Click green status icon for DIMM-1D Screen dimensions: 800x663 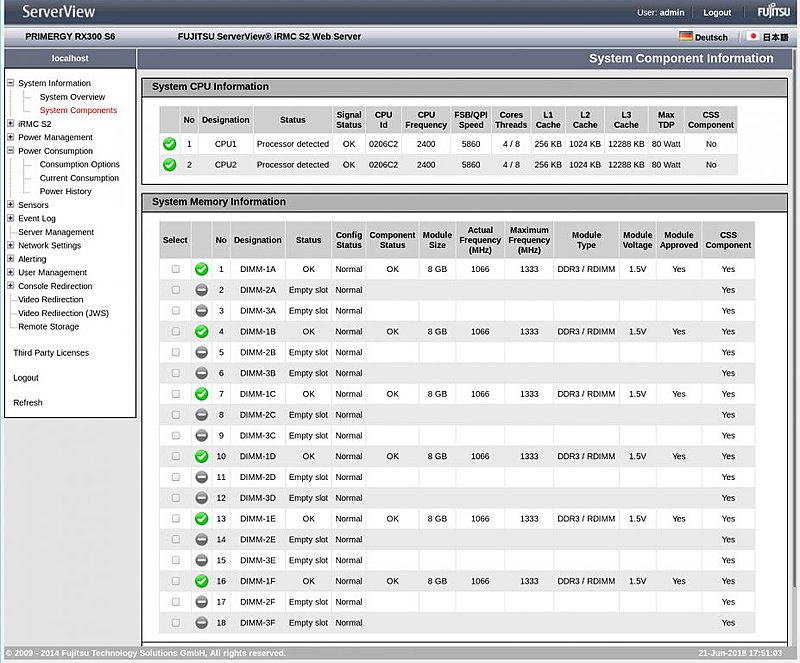click(201, 456)
